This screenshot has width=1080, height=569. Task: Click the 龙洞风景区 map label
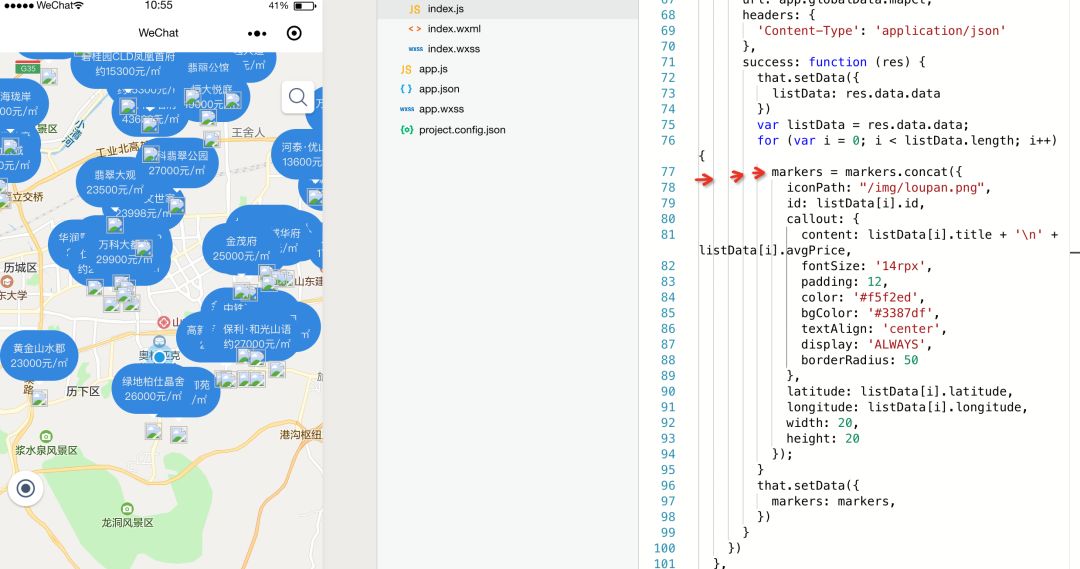point(127,523)
